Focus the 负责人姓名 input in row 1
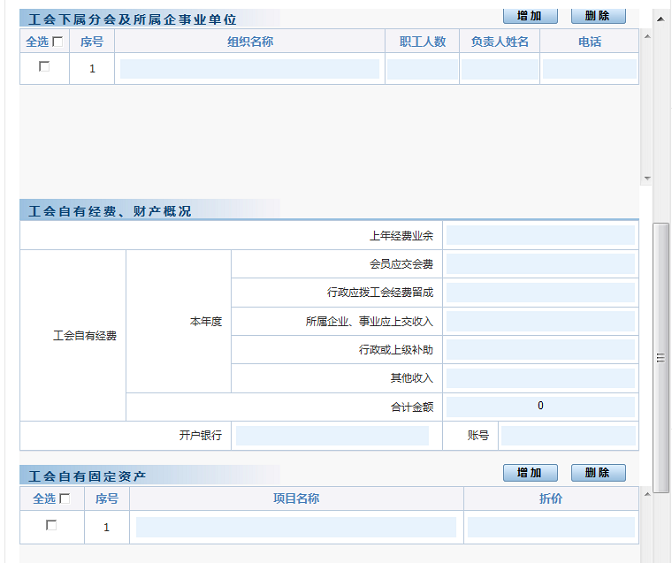The width and height of the screenshot is (672, 563). [500, 69]
